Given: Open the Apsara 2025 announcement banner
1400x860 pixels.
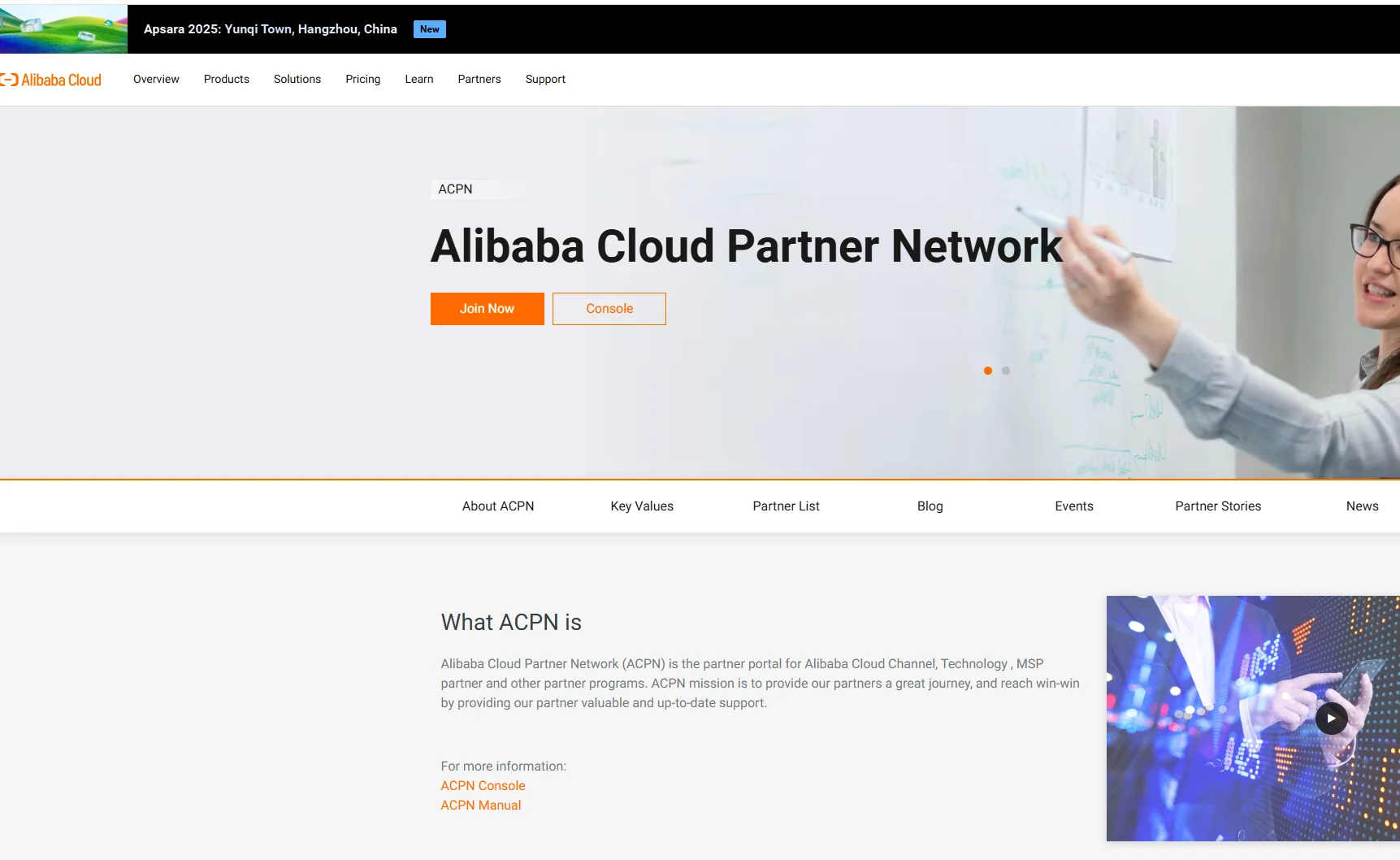Looking at the screenshot, I should click(x=271, y=29).
